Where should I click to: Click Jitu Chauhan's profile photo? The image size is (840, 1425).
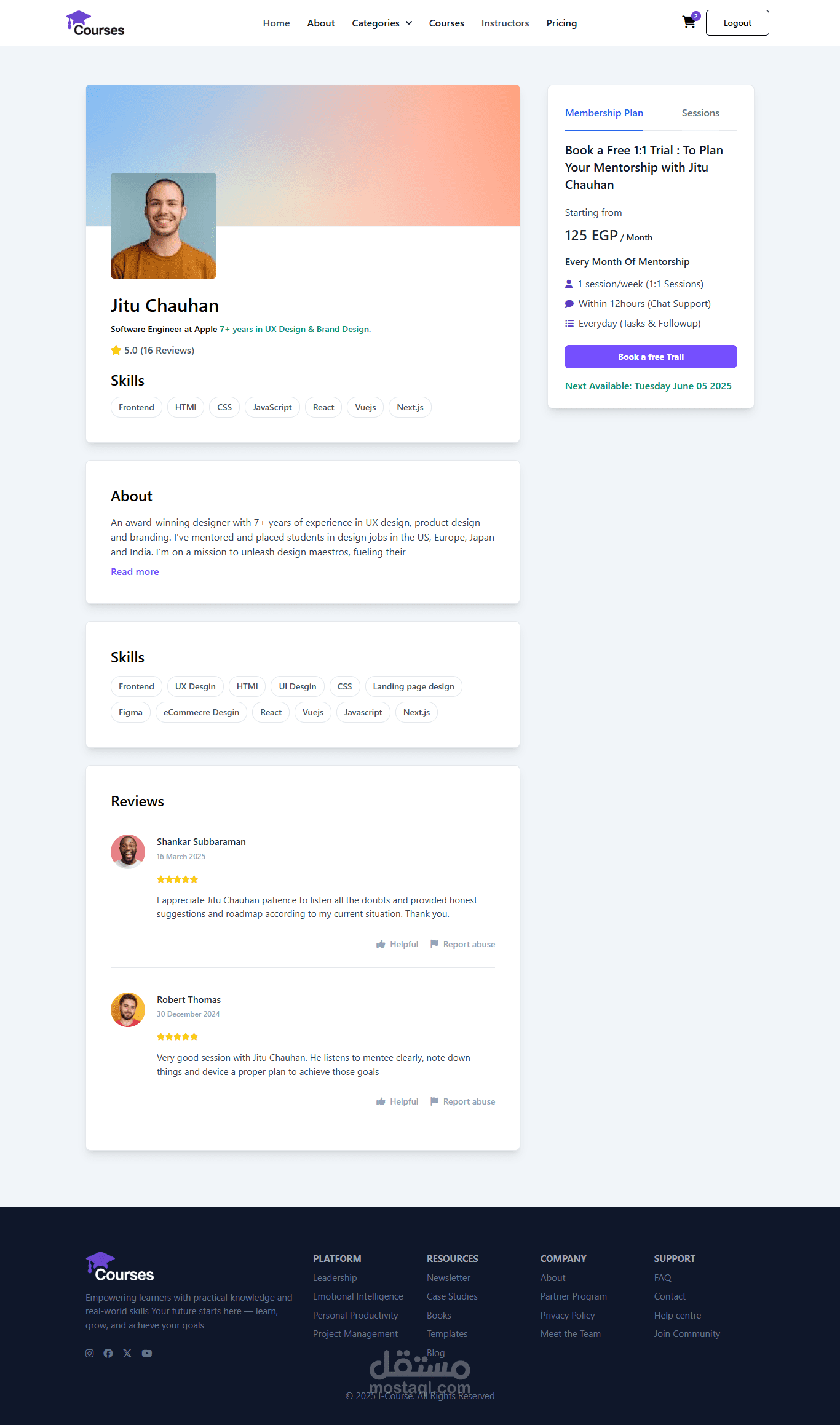(164, 226)
